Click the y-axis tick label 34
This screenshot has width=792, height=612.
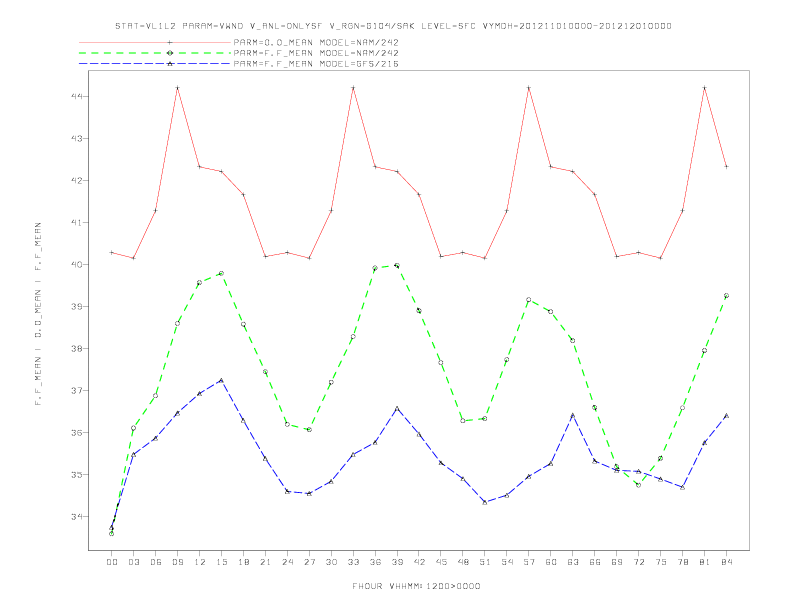[77, 517]
